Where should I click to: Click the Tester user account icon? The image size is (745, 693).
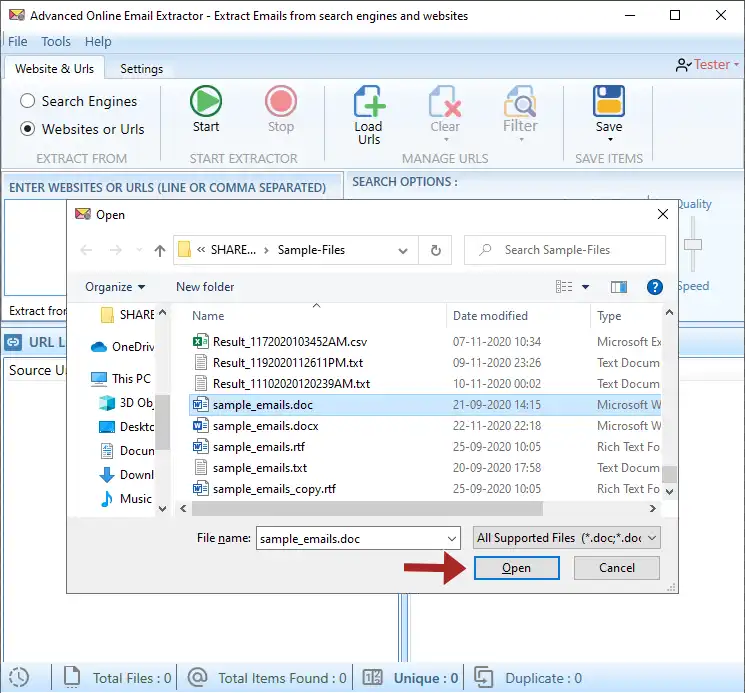pyautogui.click(x=683, y=65)
